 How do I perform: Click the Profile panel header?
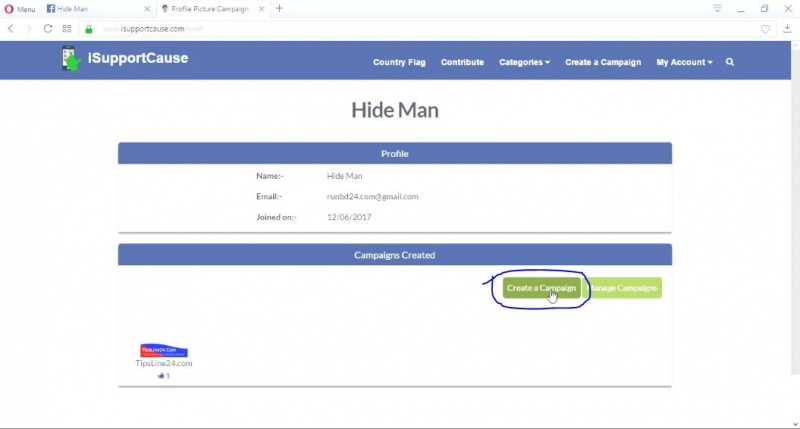coord(395,154)
